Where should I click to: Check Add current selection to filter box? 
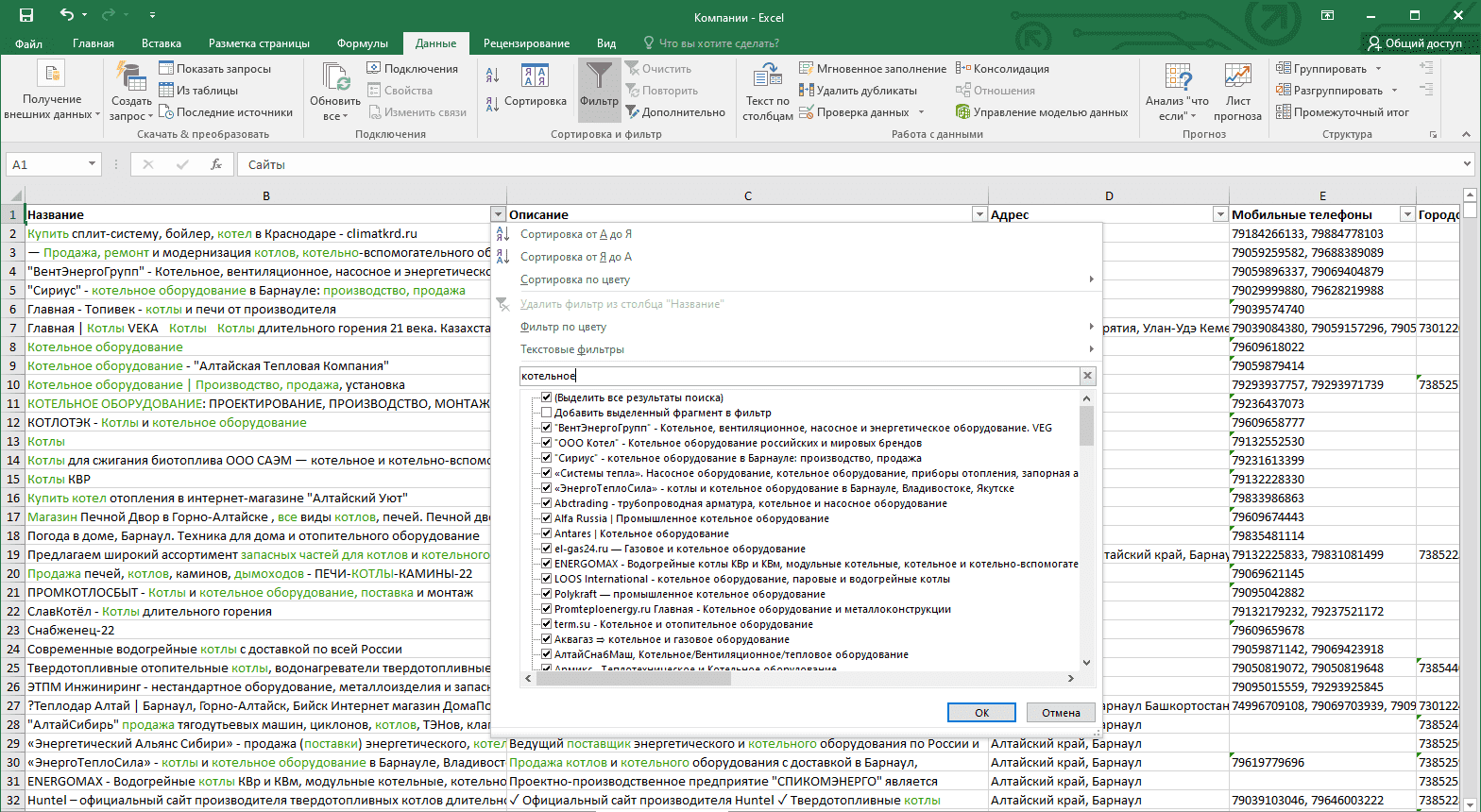tap(547, 413)
